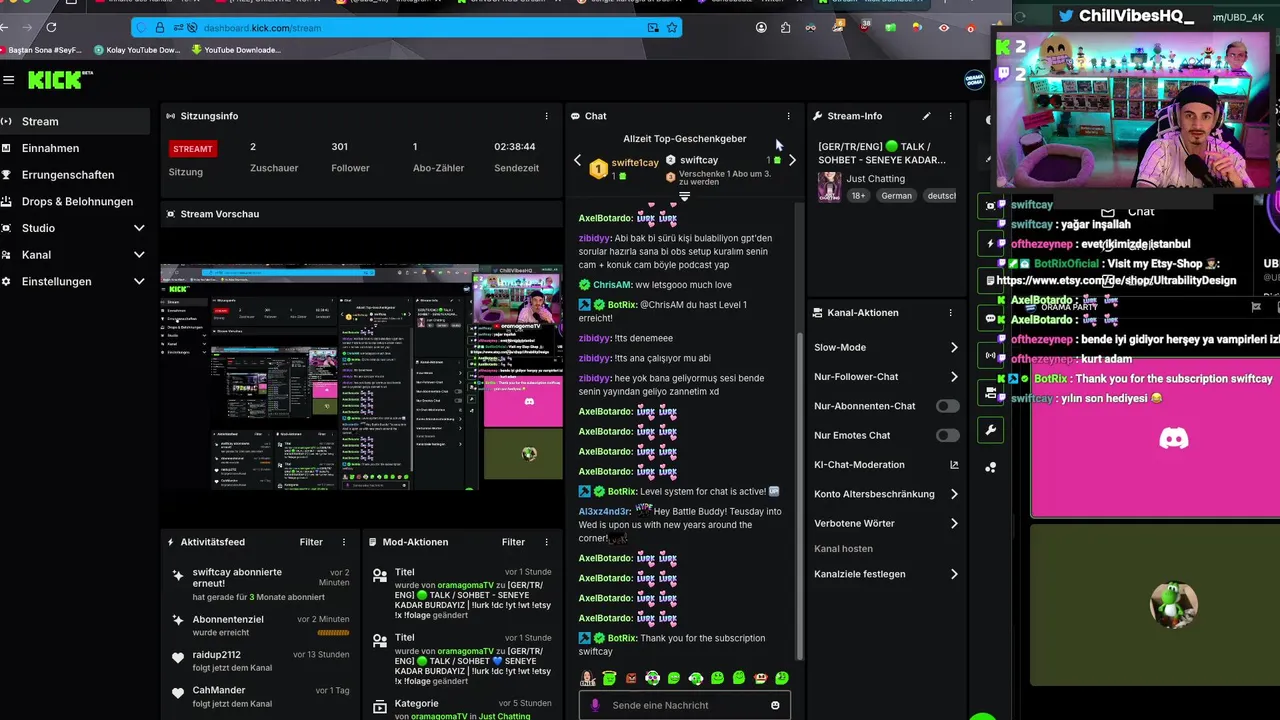Screen dimensions: 1280x720
Task: Toggle Nur Emotes Chat switch
Action: coord(947,435)
